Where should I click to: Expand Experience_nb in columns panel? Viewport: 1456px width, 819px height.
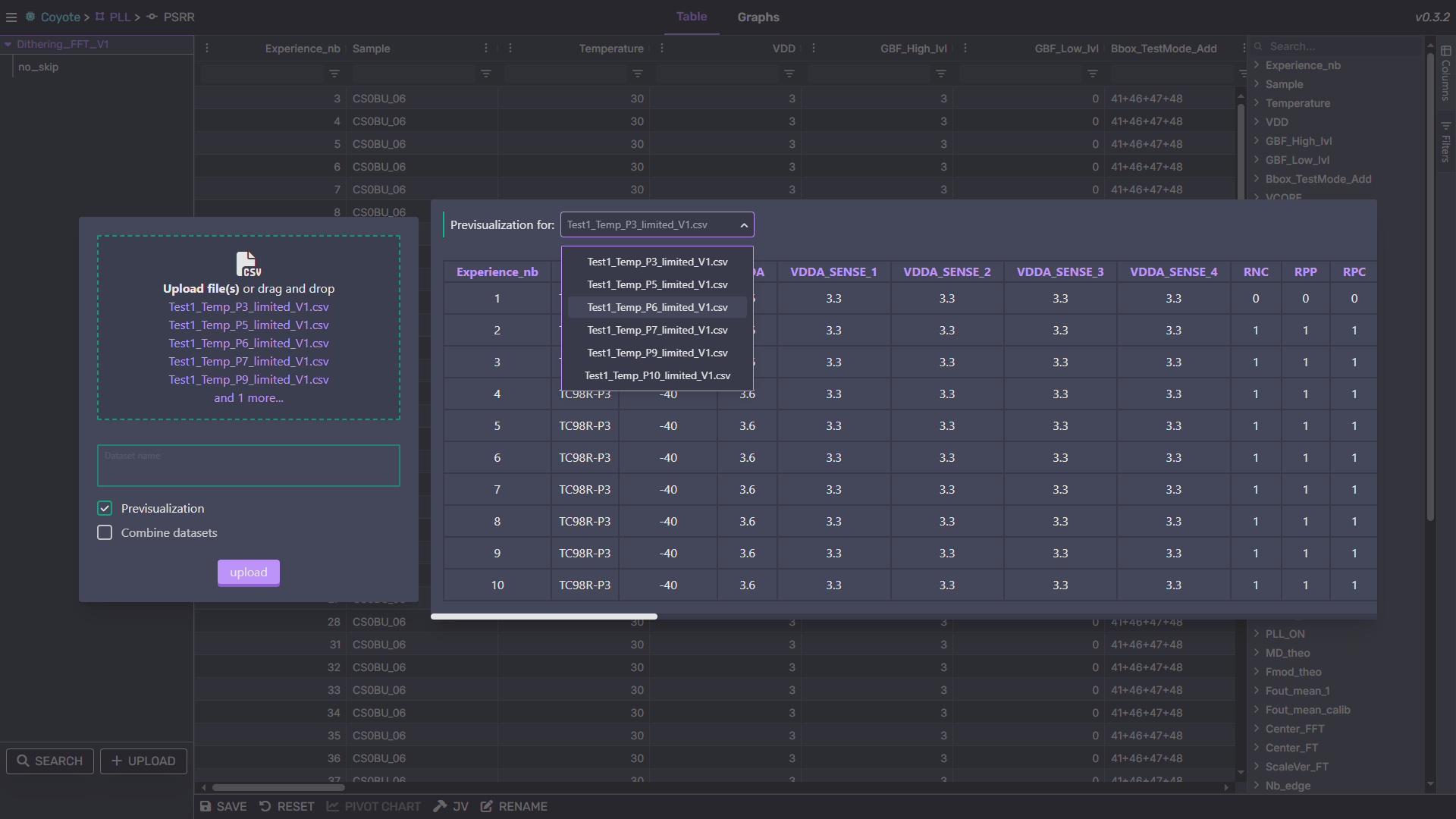coord(1257,65)
